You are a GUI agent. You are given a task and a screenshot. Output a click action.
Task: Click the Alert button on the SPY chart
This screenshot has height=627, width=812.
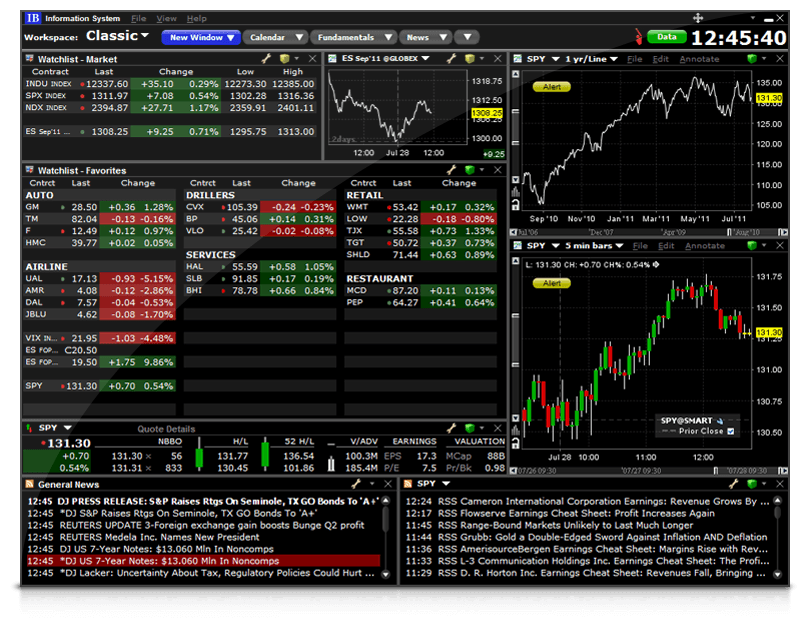(552, 87)
